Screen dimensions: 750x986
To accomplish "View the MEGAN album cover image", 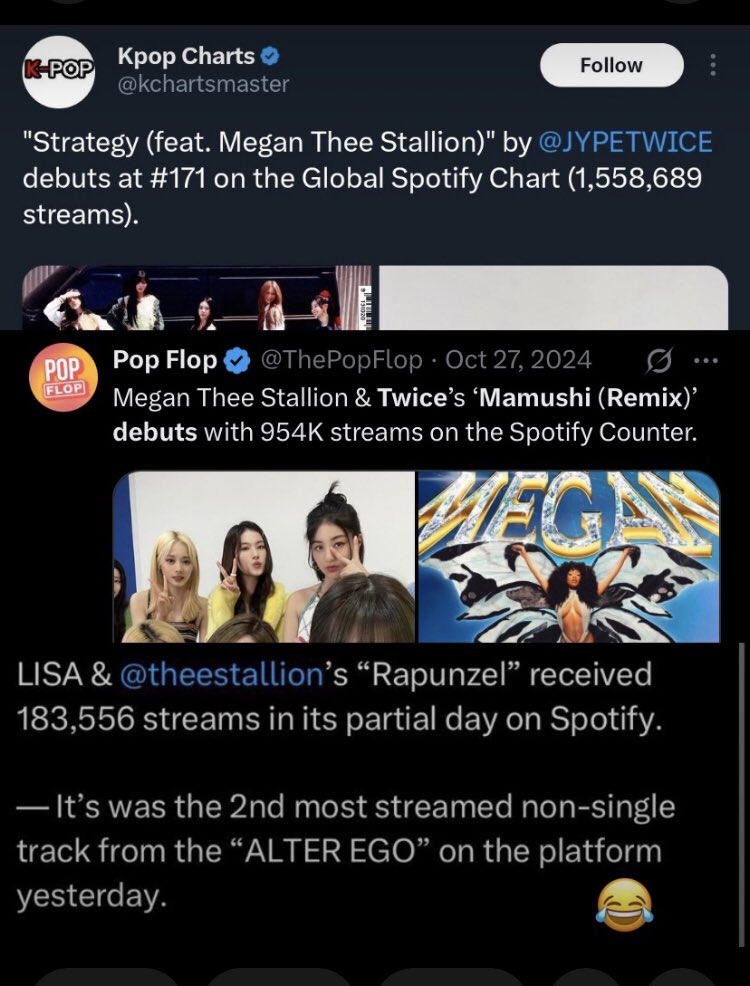I will (x=569, y=557).
